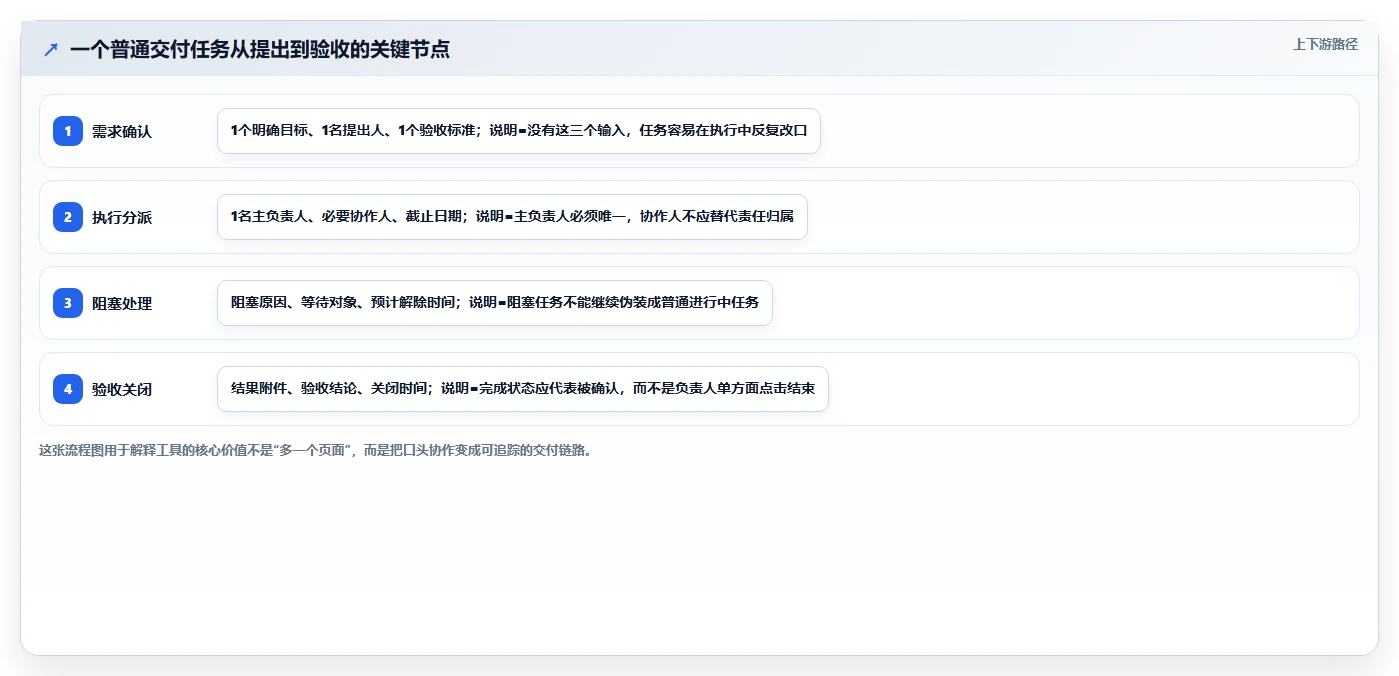Viewport: 1399px width, 676px height.
Task: Click the description box starting 结果附件
Action: click(523, 389)
